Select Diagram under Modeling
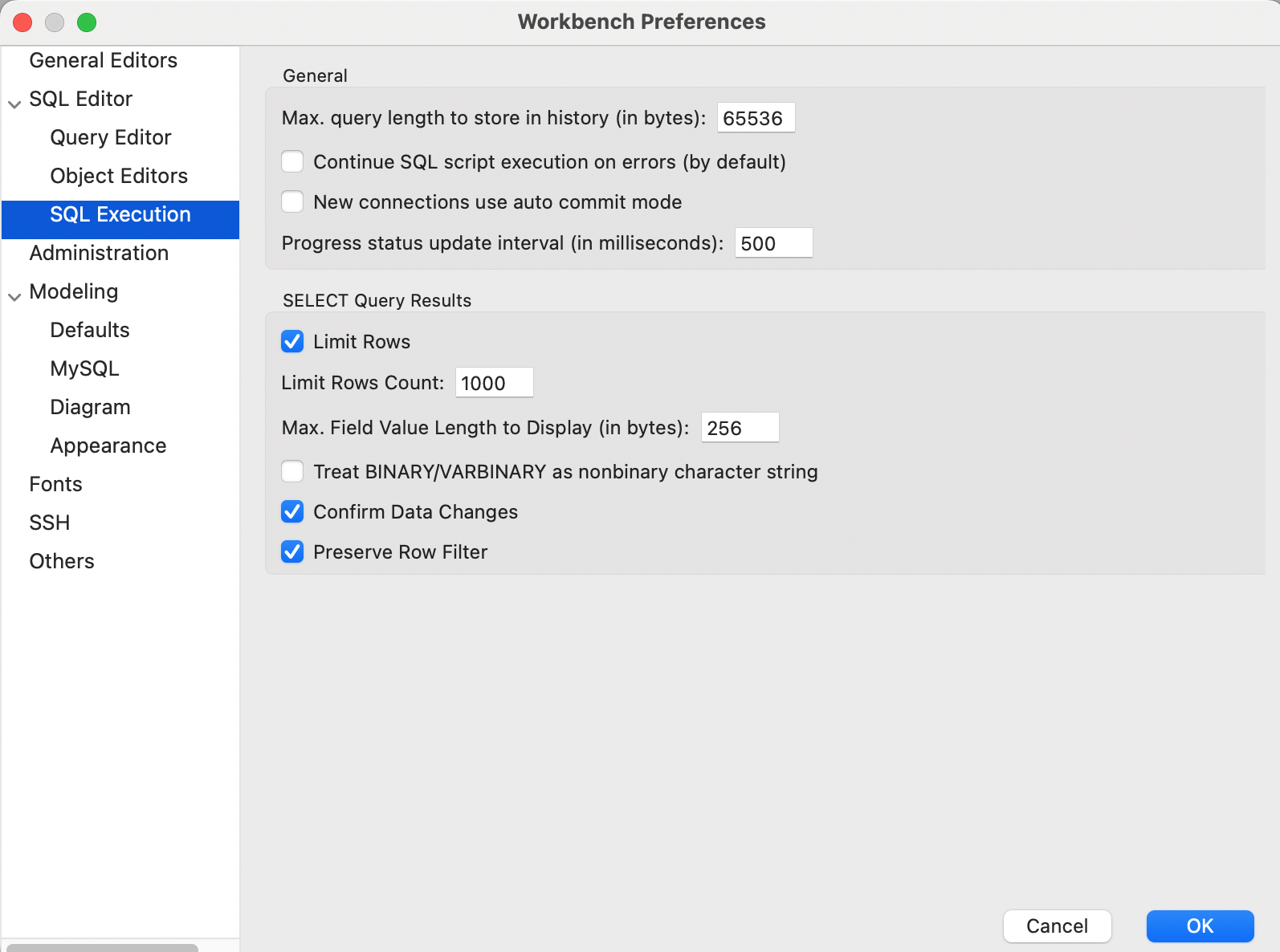 click(x=90, y=407)
